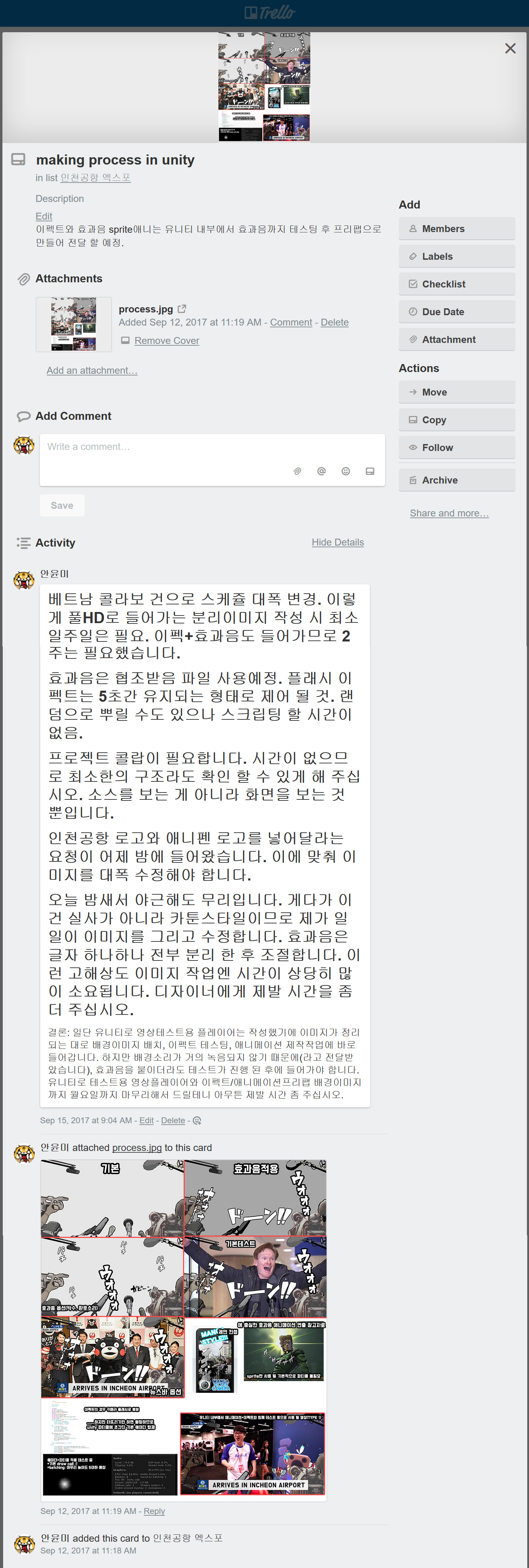This screenshot has height=1568, width=529.
Task: Click the attachment paperclip icon in comment box
Action: (297, 471)
